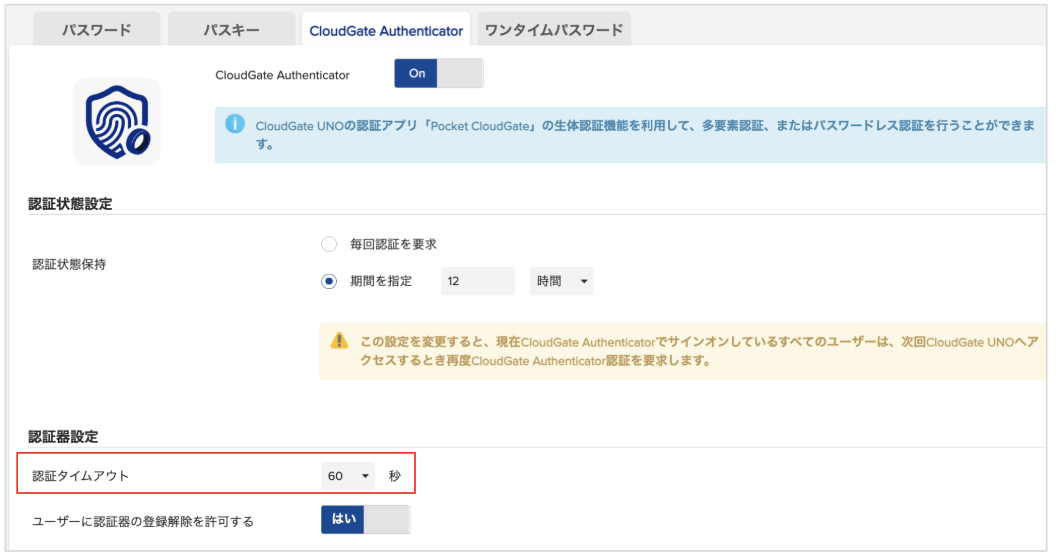
Task: Click the 認証器設定 section heading
Action: pos(63,437)
